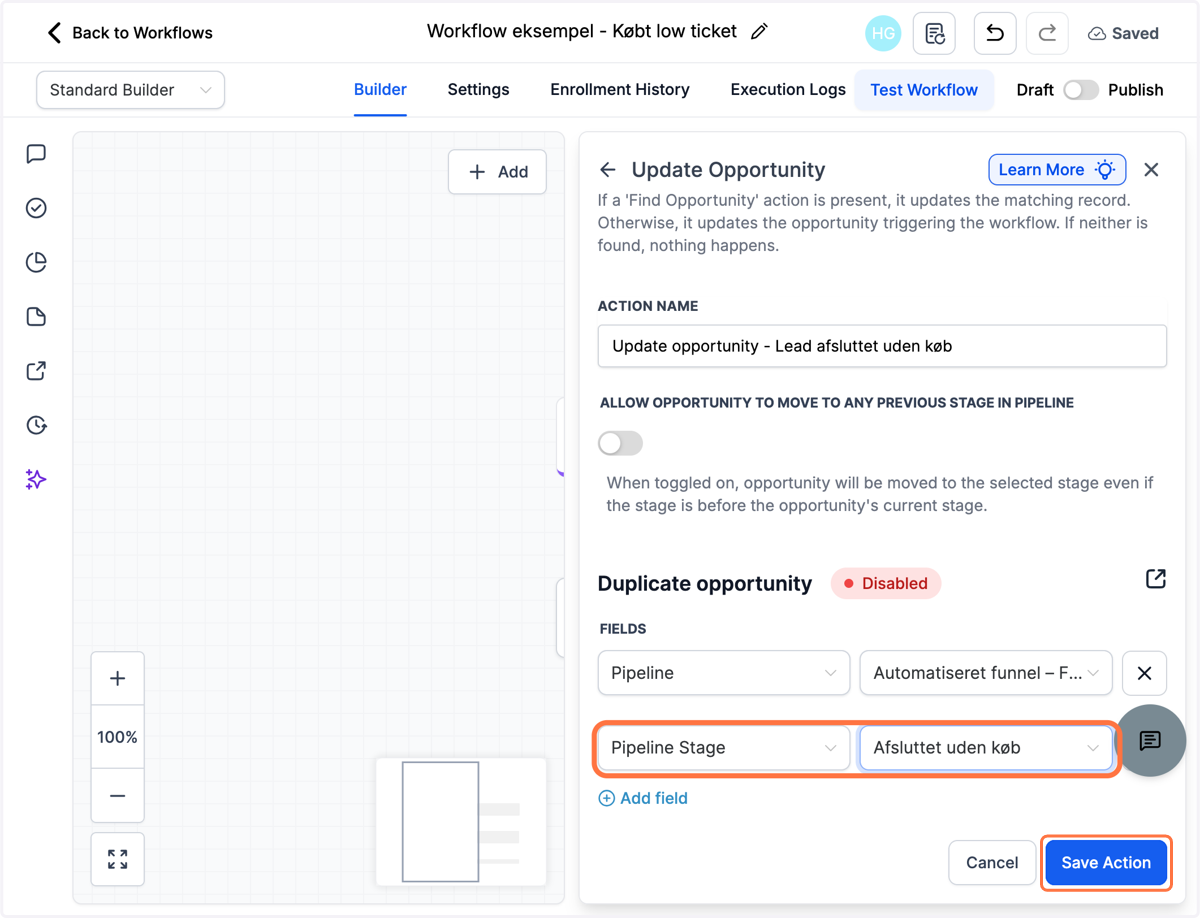Open the Afsluttet uden køb dropdown

click(x=986, y=748)
